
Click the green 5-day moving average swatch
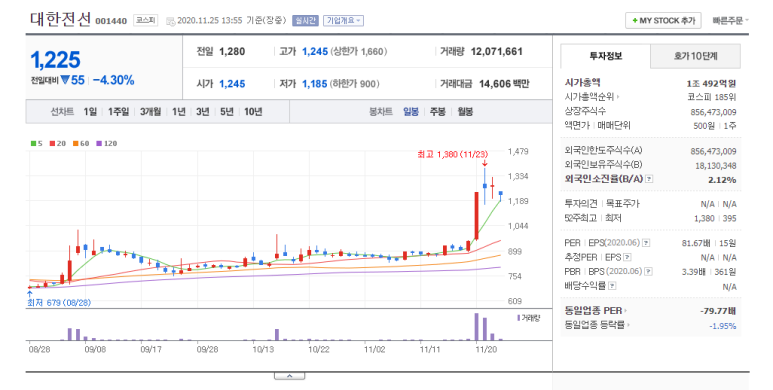click(x=34, y=143)
